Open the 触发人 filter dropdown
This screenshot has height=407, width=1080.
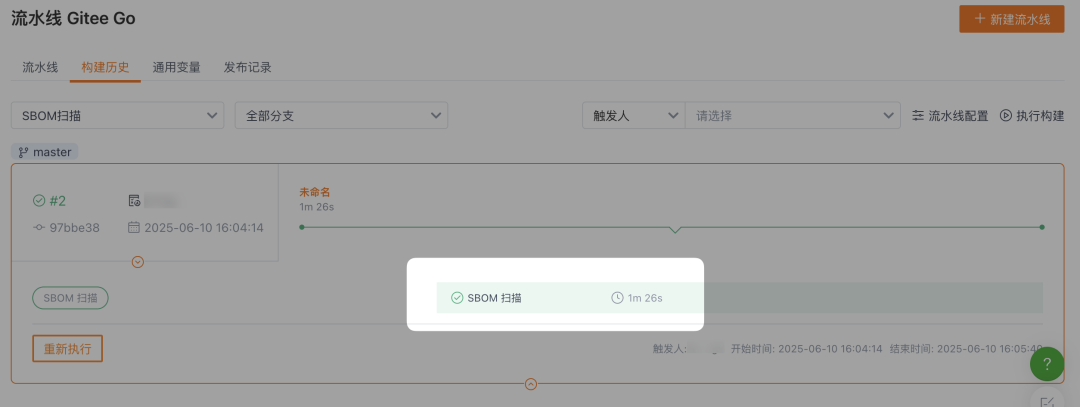click(633, 116)
